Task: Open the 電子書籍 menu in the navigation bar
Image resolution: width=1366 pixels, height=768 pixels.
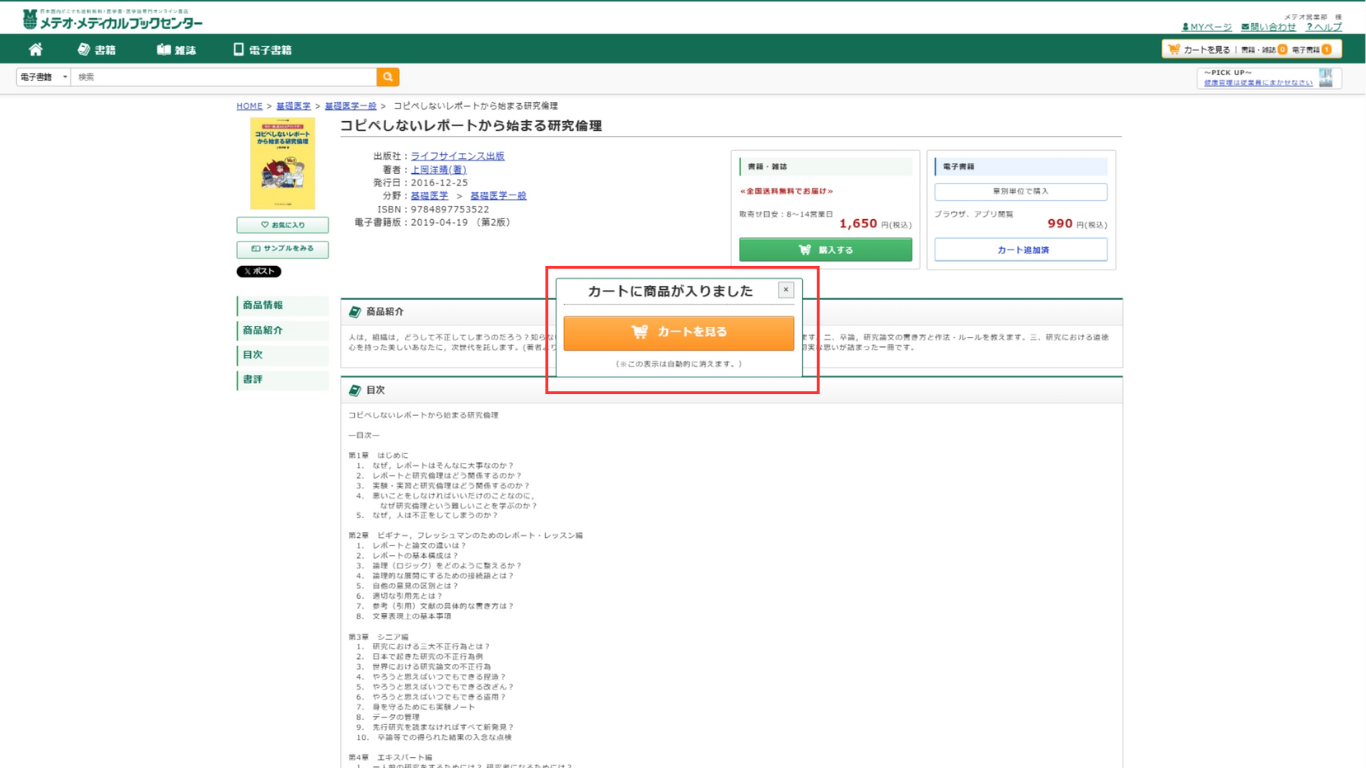Action: click(262, 49)
